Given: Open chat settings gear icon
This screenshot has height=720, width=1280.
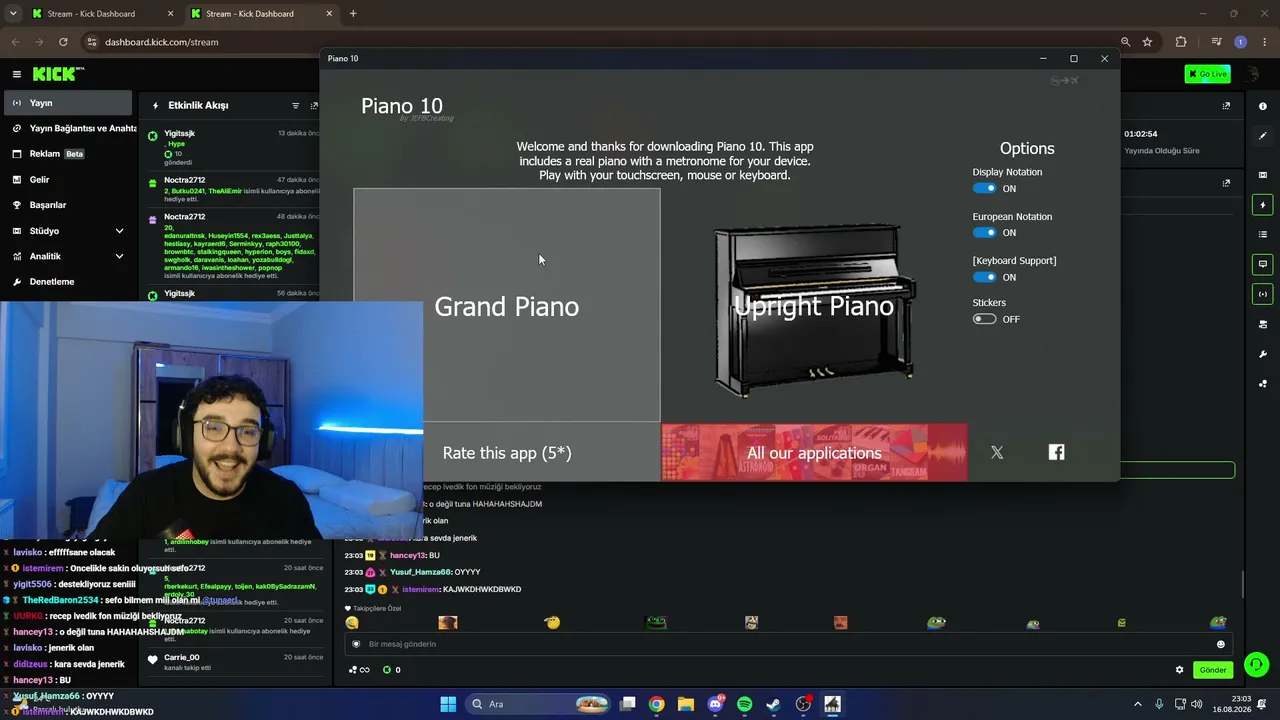Looking at the screenshot, I should pyautogui.click(x=1179, y=670).
